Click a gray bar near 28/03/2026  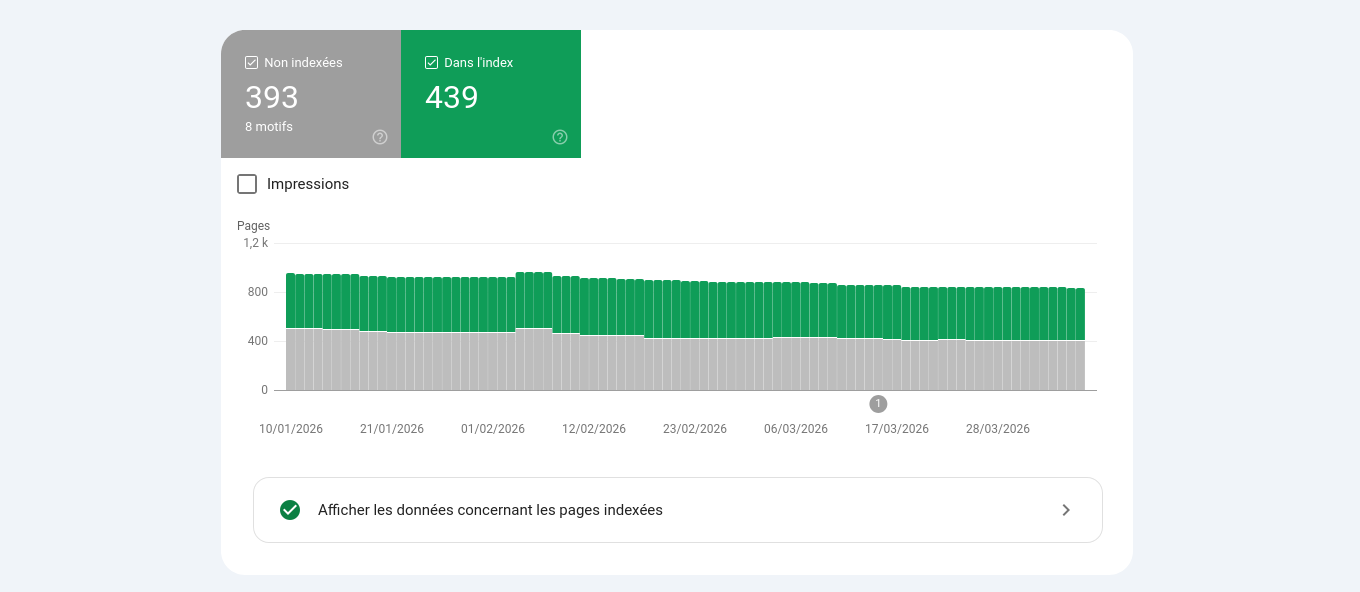(998, 365)
